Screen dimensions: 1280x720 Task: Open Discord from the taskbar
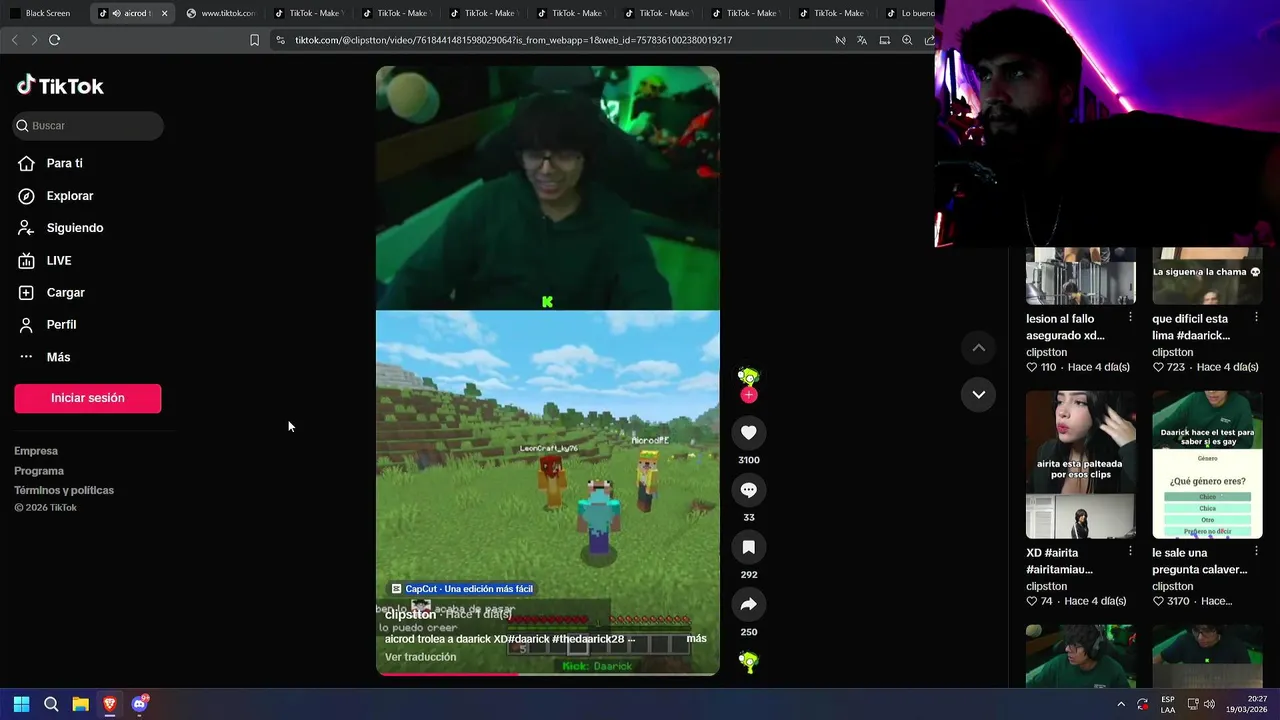point(139,704)
